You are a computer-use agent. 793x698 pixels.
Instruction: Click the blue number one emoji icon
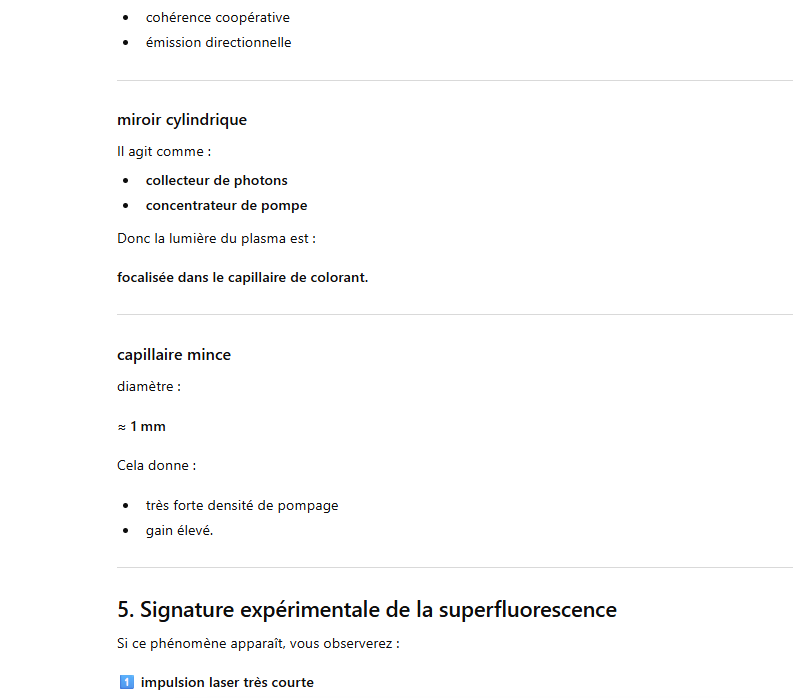(x=126, y=683)
